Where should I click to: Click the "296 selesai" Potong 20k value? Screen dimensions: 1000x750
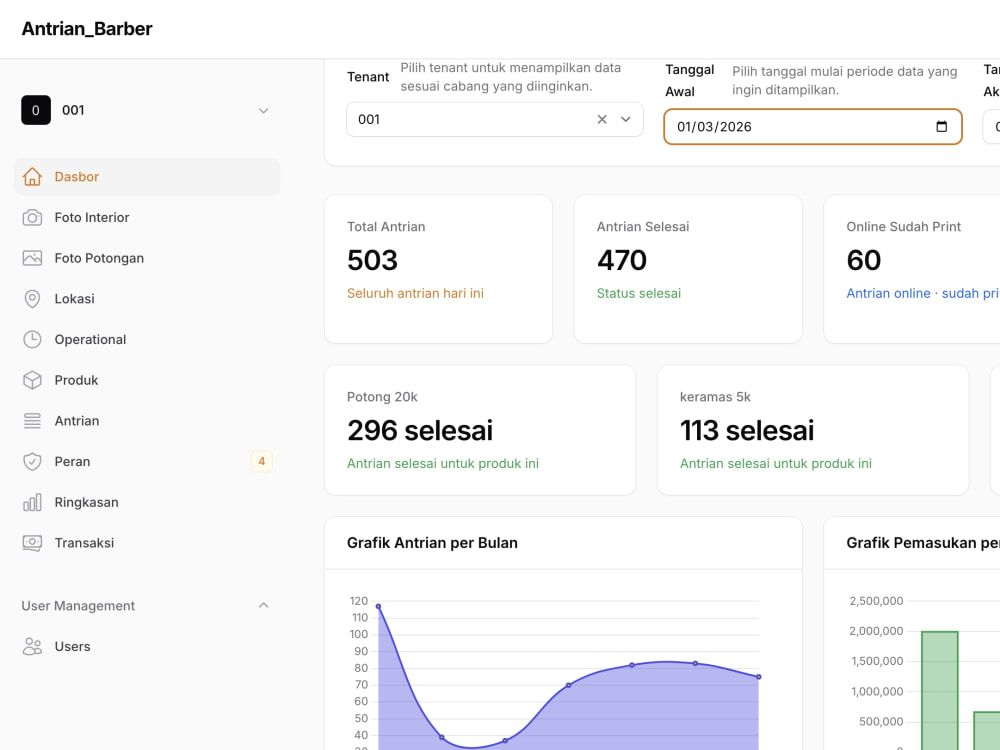point(420,430)
